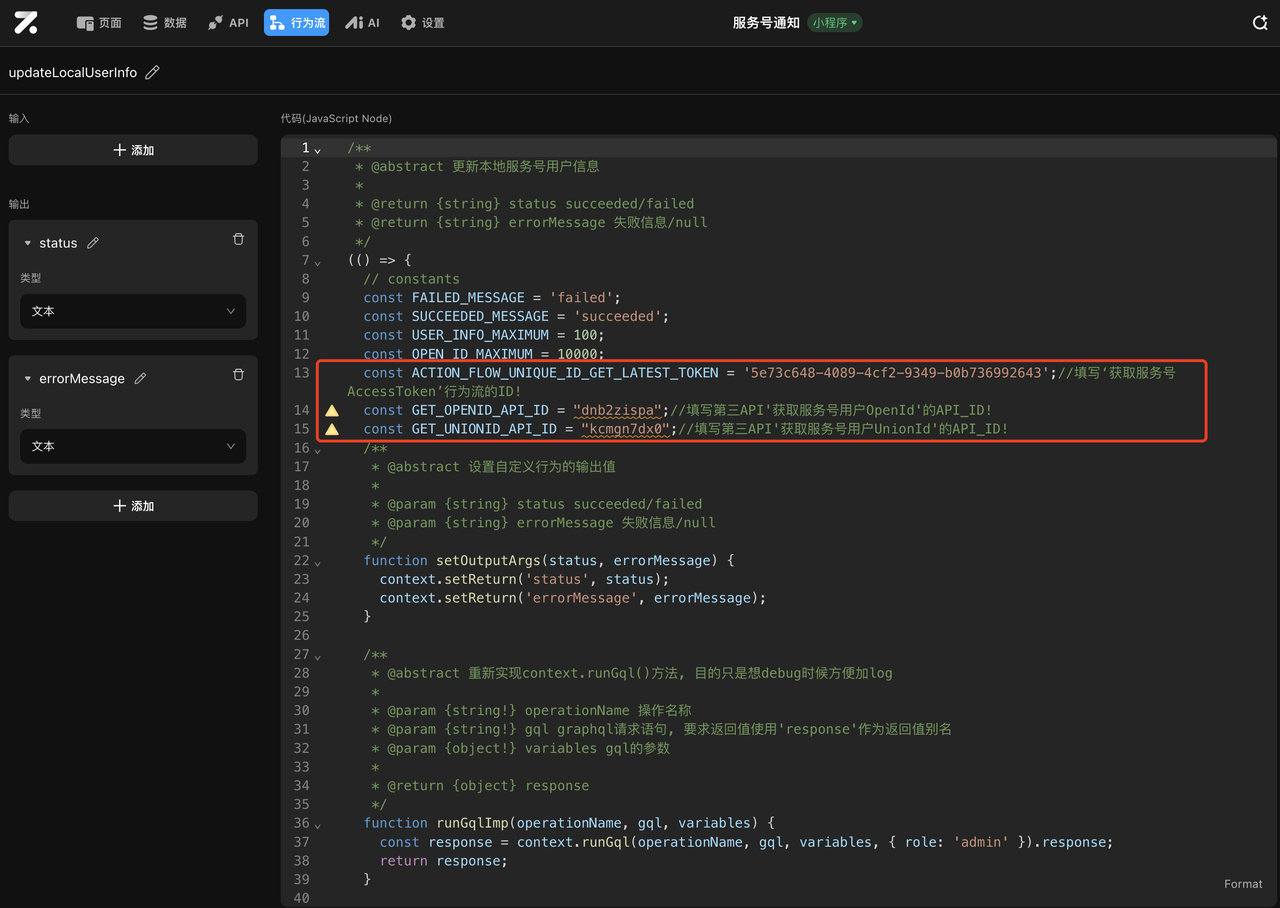Click runGqlImp function name on line 36
1280x908 pixels.
[x=472, y=823]
